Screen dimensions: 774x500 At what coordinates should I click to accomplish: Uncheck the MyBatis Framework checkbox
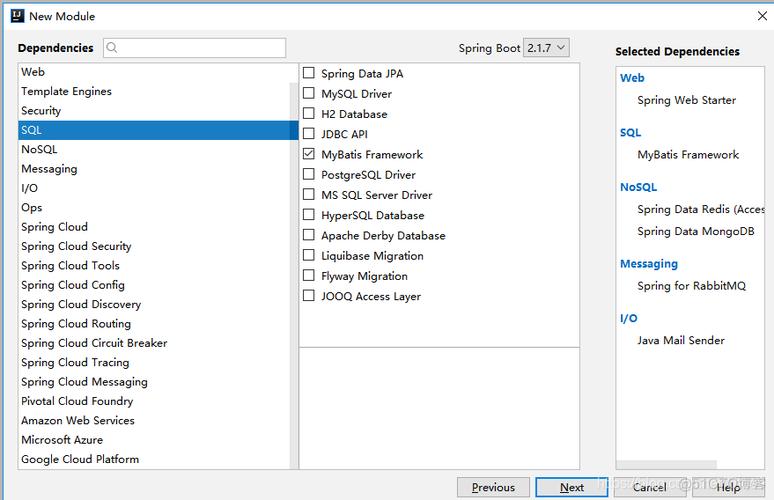(x=309, y=154)
